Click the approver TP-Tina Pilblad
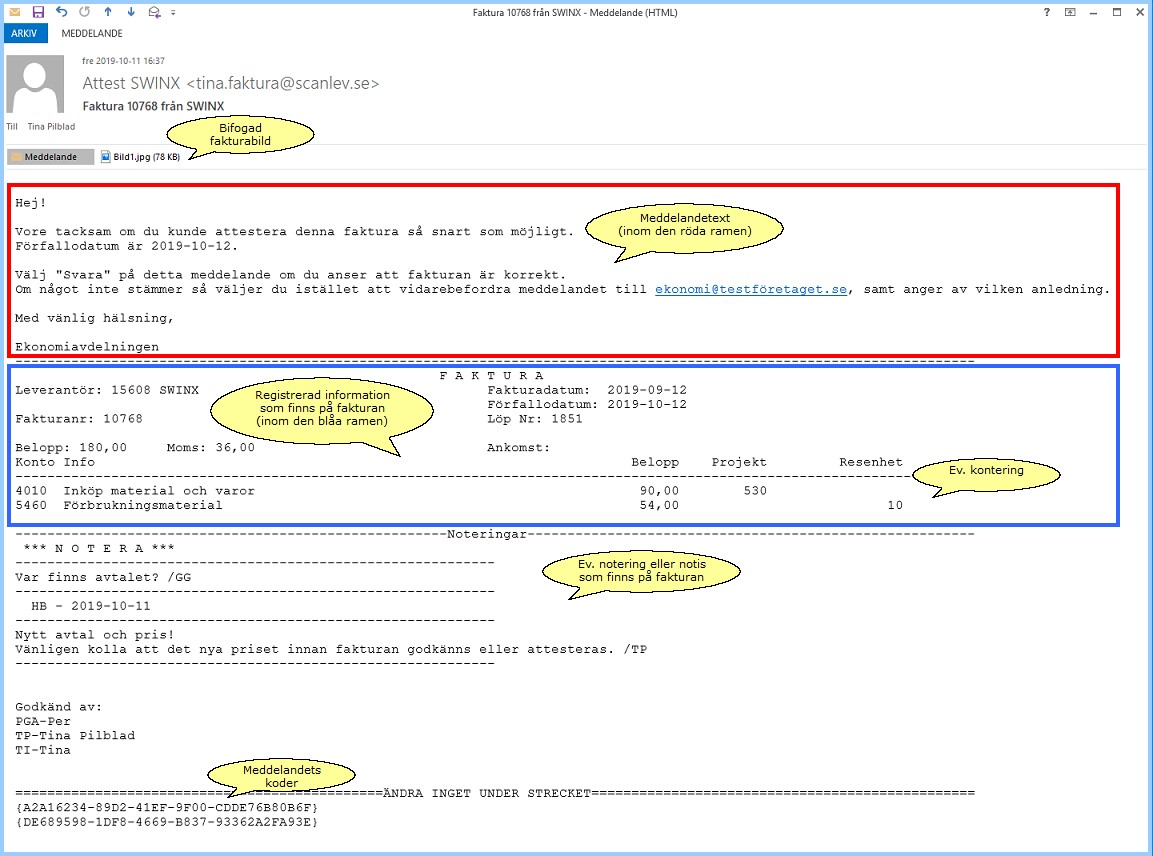The width and height of the screenshot is (1153, 856). pos(75,735)
